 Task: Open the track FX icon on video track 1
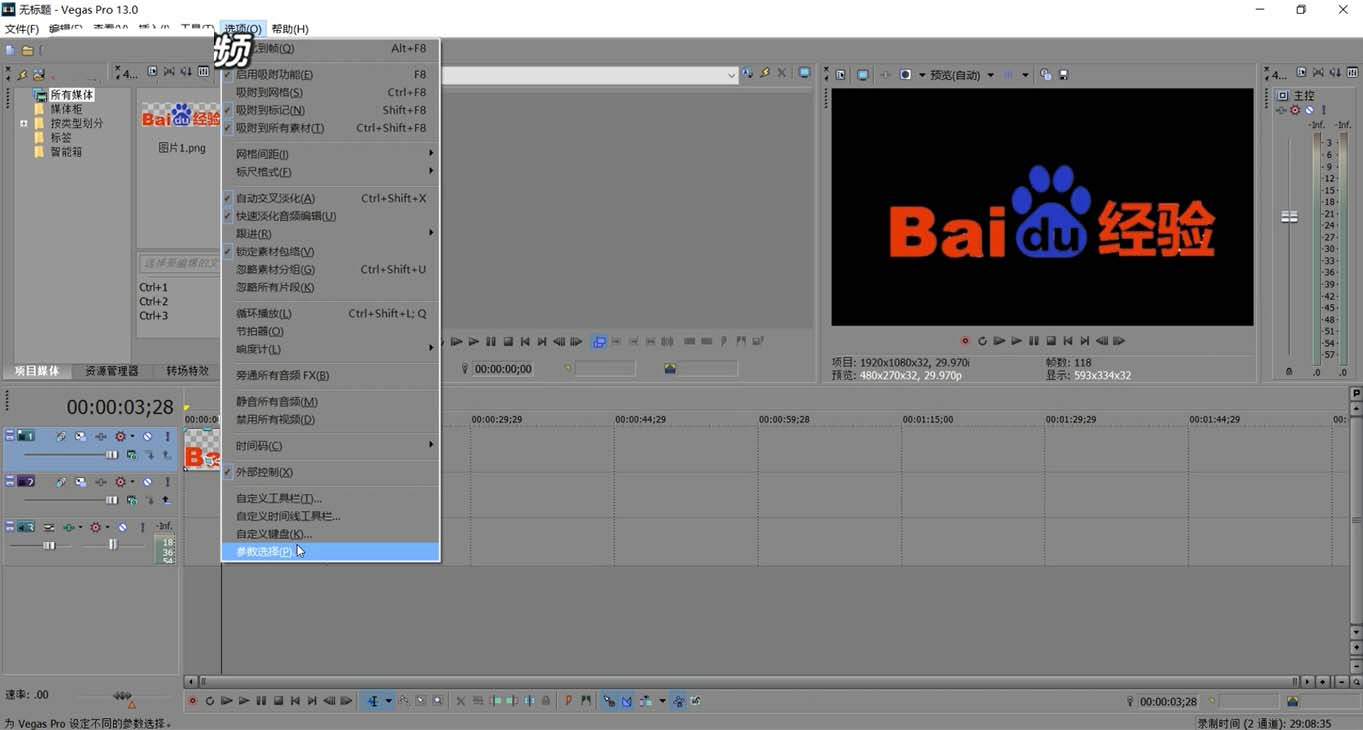click(x=101, y=437)
